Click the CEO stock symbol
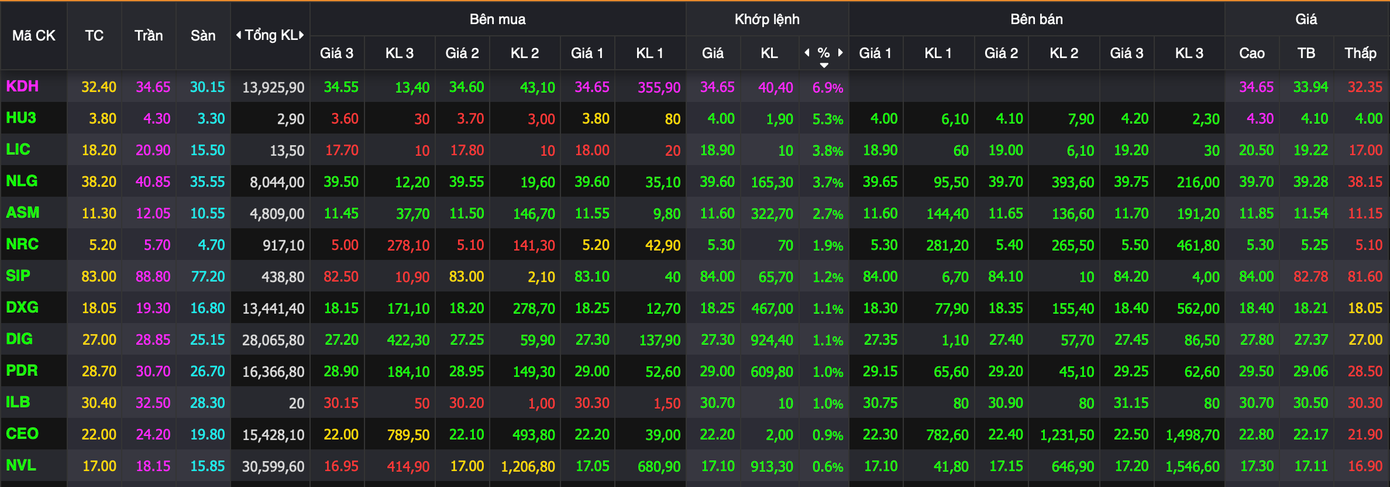The image size is (1390, 487). 22,434
